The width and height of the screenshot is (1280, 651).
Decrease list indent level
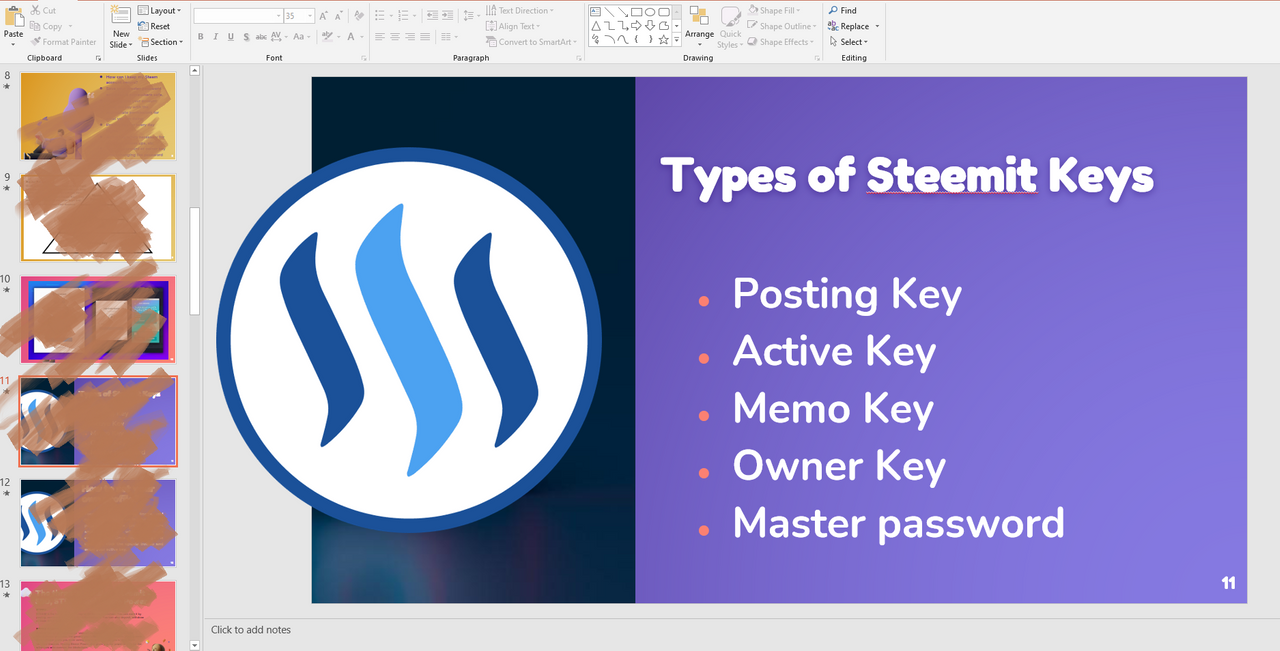[x=432, y=16]
